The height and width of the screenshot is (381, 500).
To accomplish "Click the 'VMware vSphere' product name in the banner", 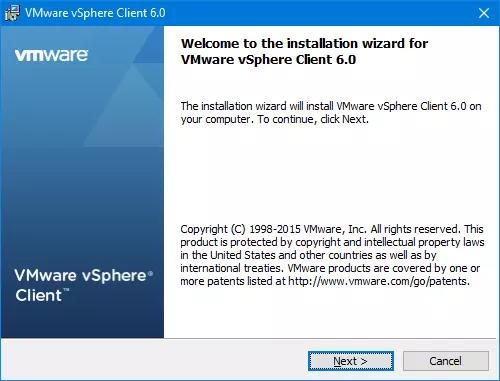I will (80, 276).
